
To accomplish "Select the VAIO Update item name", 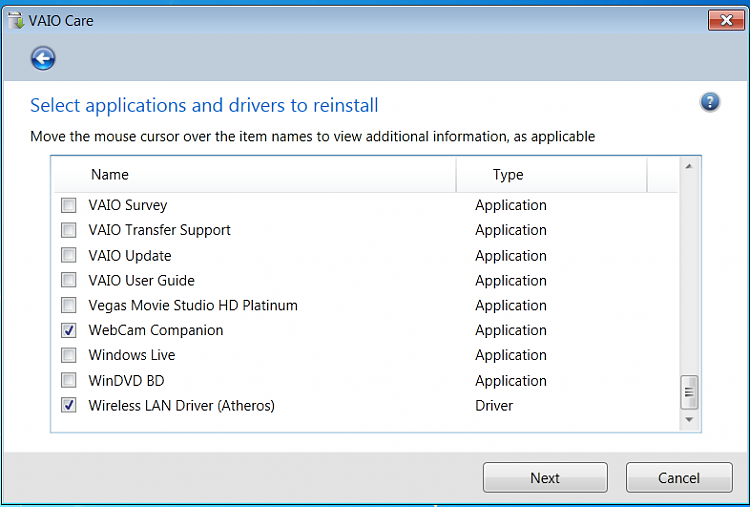I will (x=130, y=255).
